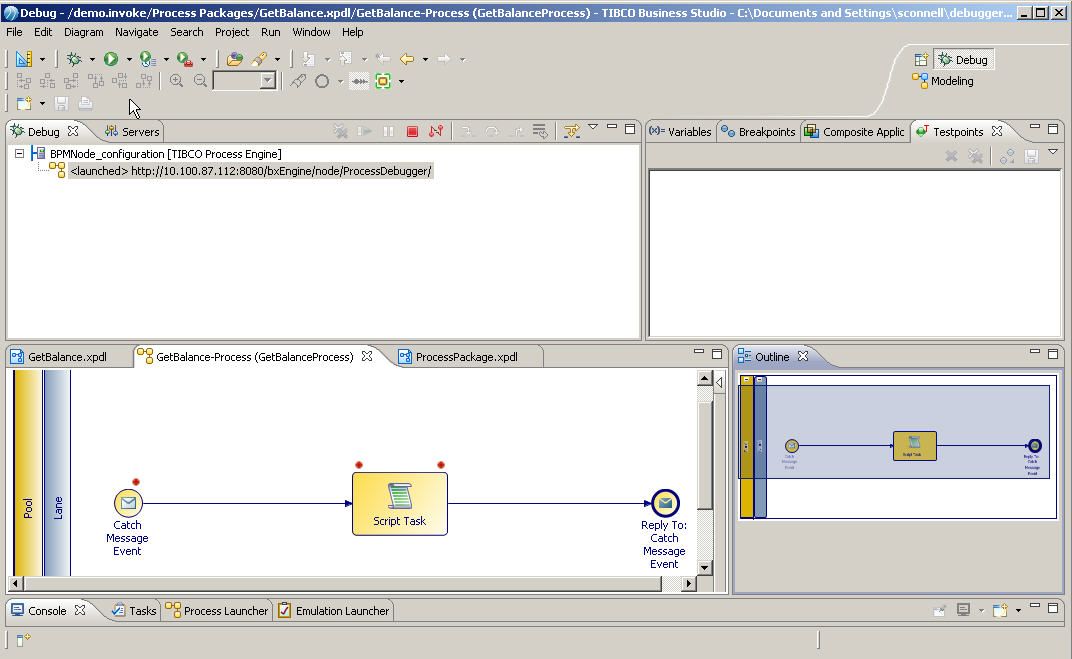Screen dimensions: 1072x659
Task: Click the ruler and triangle modeling icon
Action: tap(24, 59)
